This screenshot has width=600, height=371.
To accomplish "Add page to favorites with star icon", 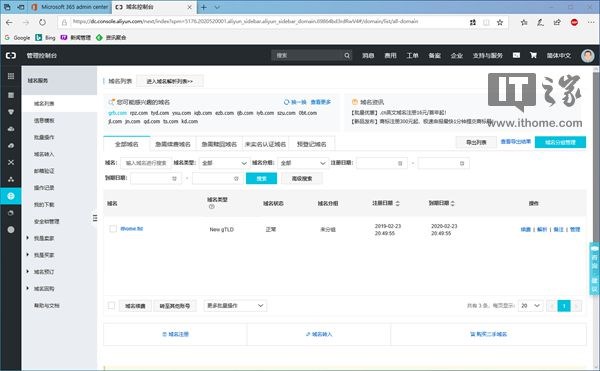I will pyautogui.click(x=500, y=23).
